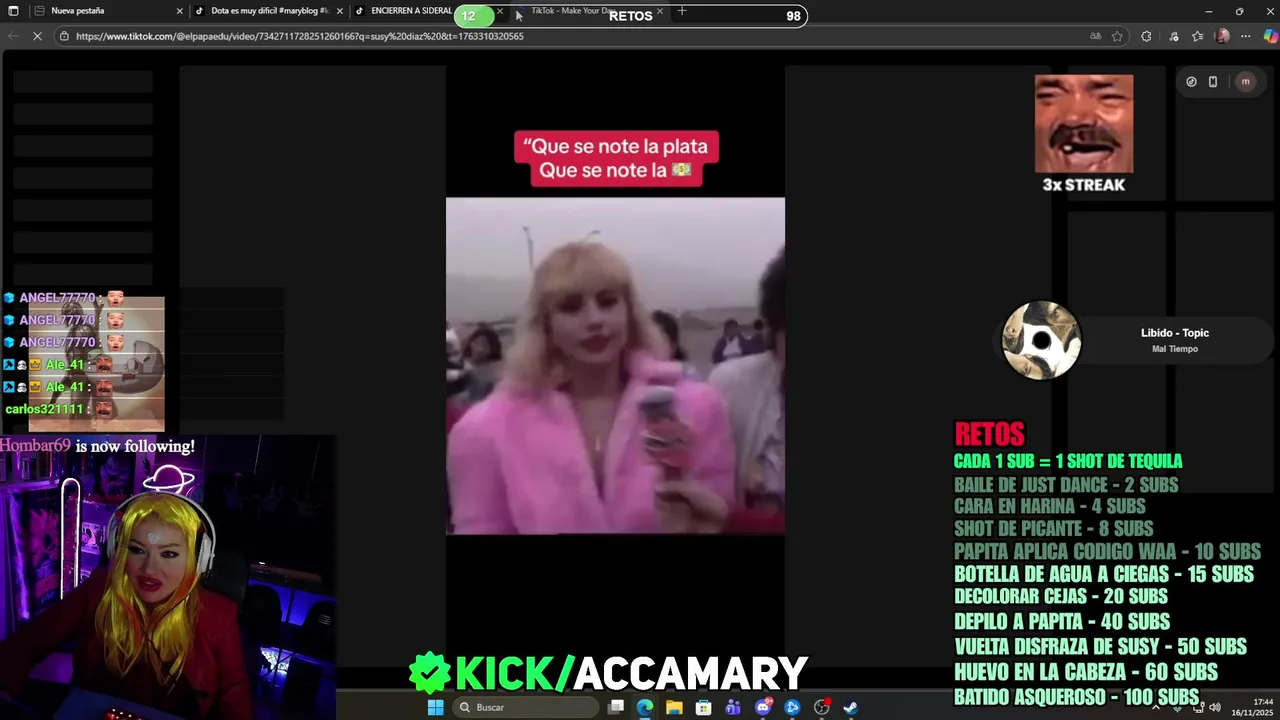Click PAPITA APLICA CODIGO WAA - 10 SUBS
Screen dimensions: 1280x720
click(1107, 552)
